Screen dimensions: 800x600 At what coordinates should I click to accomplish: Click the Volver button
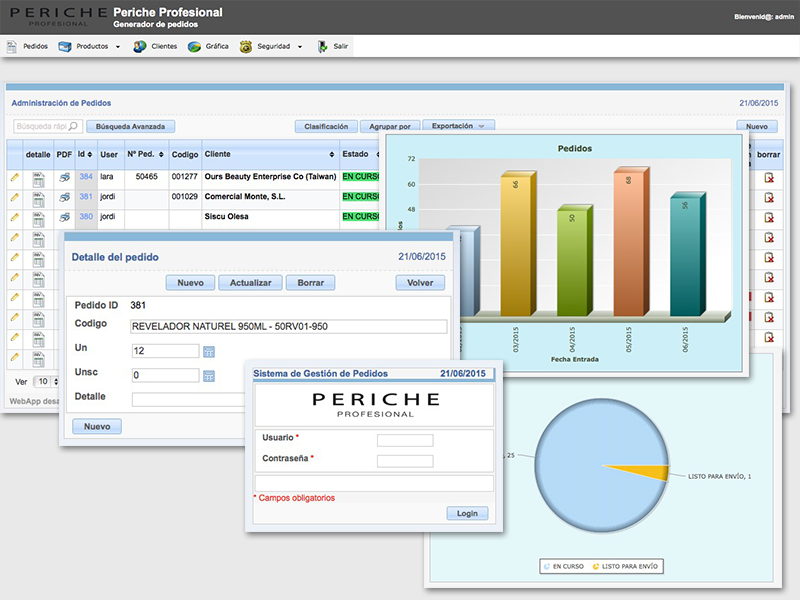tap(420, 283)
